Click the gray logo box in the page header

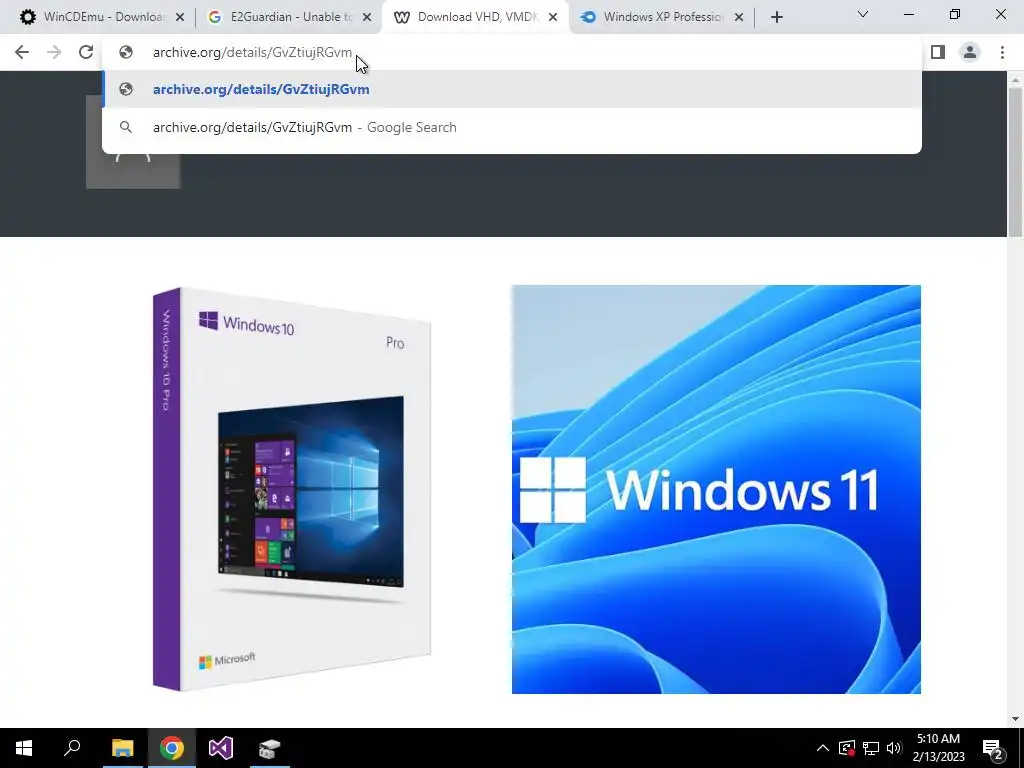133,171
